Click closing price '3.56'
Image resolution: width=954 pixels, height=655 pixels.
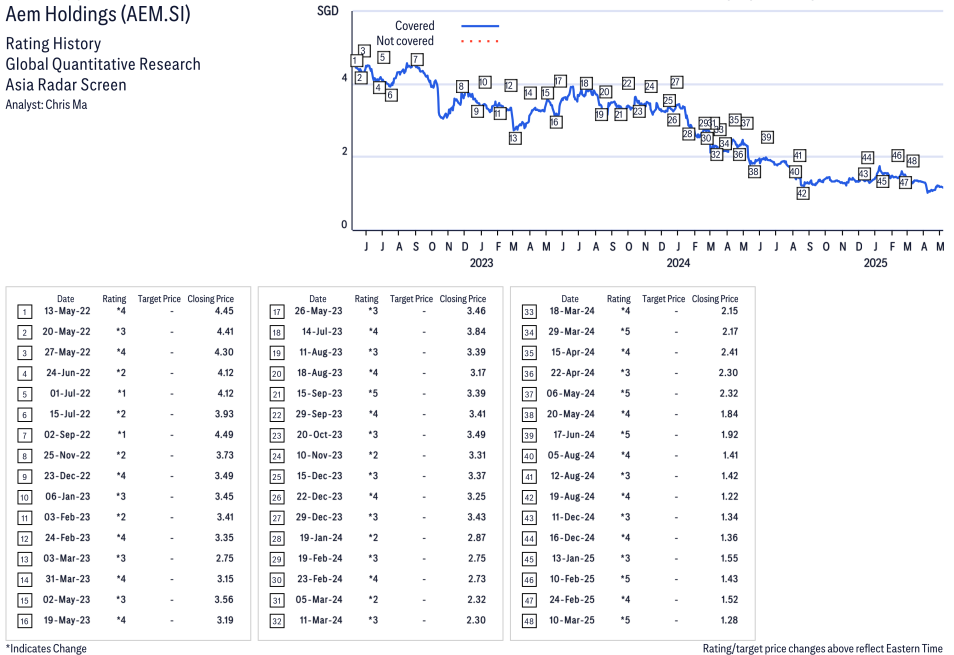[x=224, y=600]
